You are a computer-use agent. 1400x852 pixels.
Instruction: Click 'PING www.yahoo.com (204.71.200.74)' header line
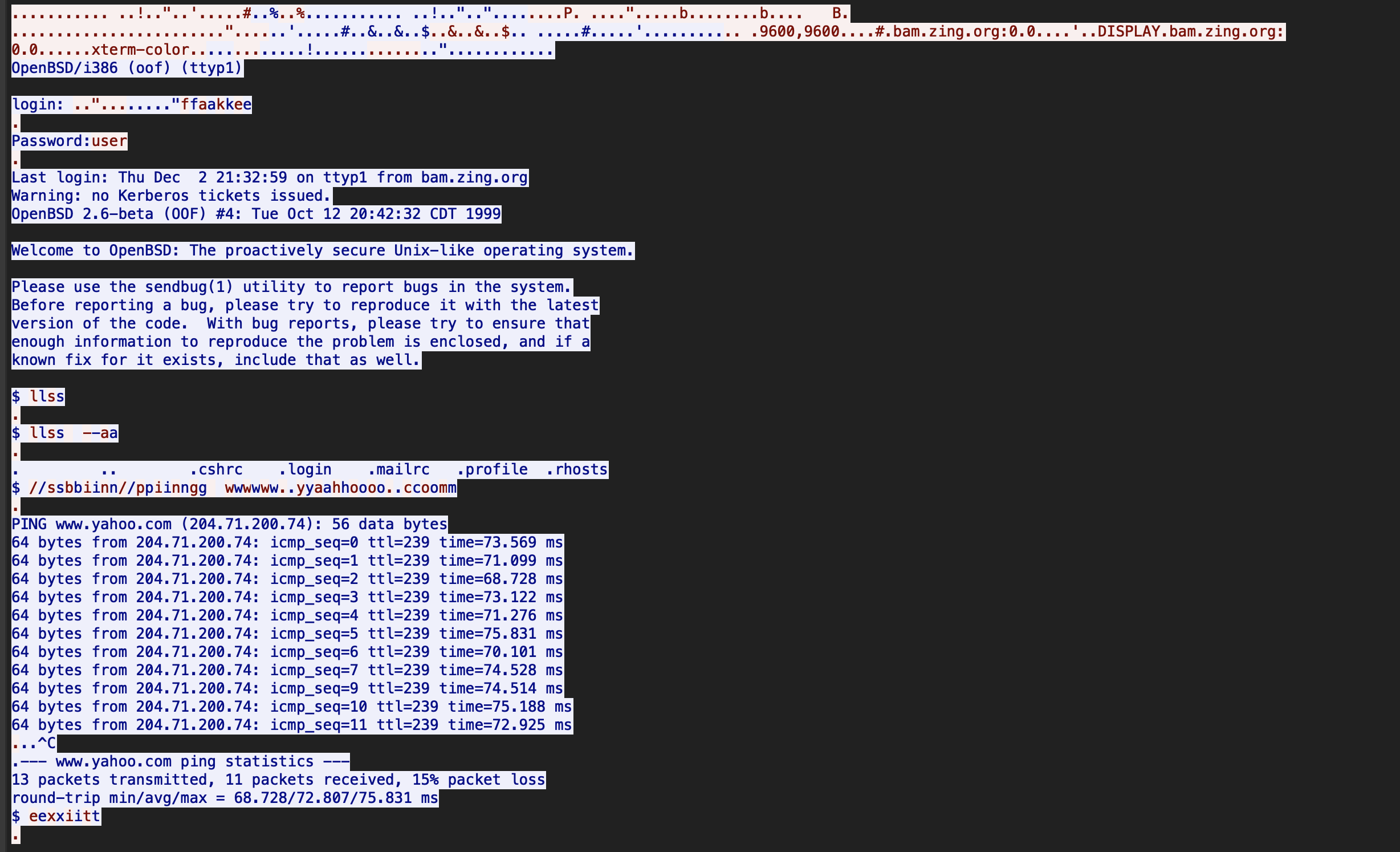point(229,524)
